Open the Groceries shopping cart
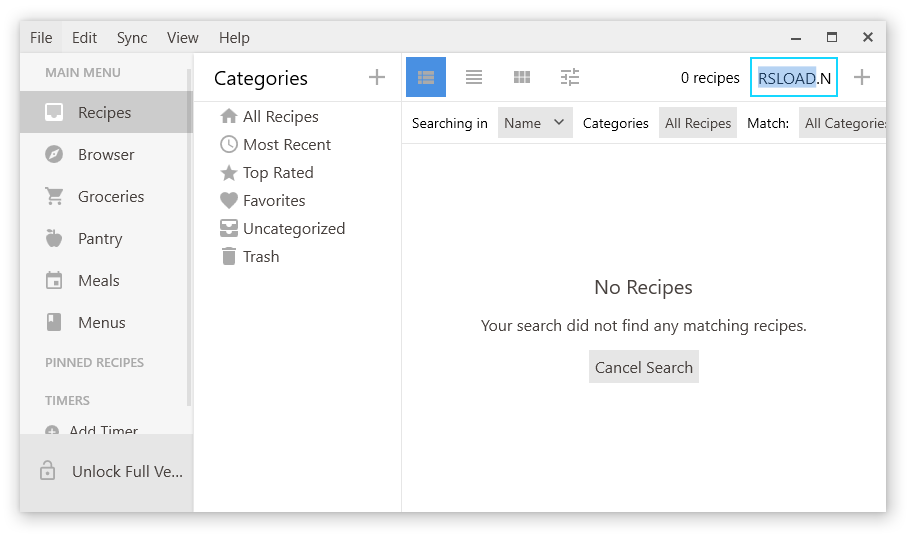 click(x=110, y=197)
